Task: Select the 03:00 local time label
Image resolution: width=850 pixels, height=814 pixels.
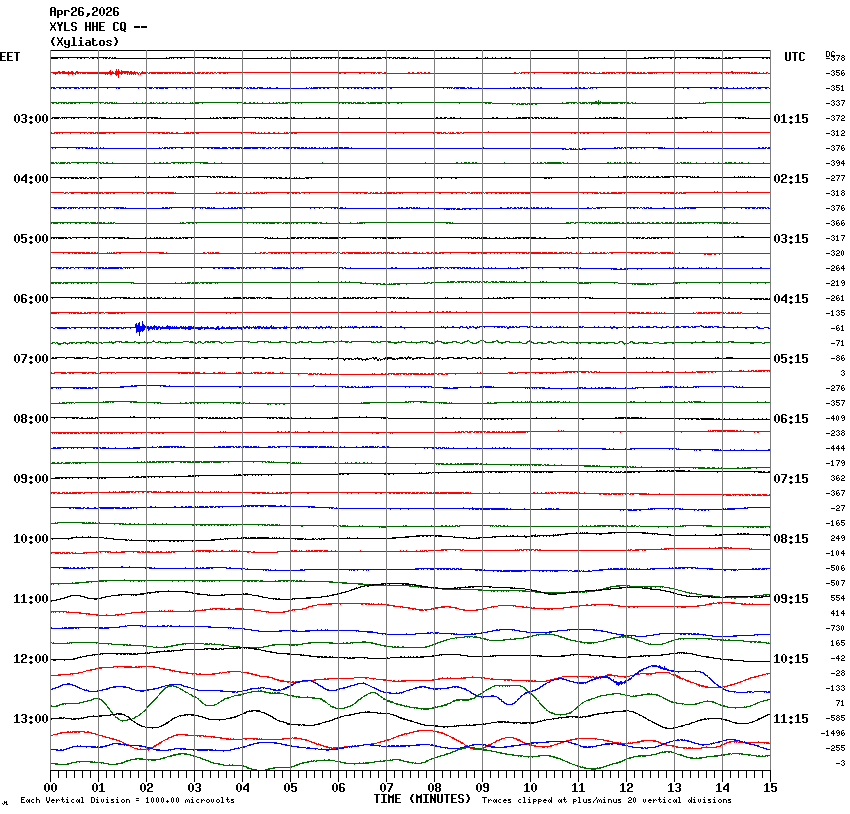Action: pos(30,119)
